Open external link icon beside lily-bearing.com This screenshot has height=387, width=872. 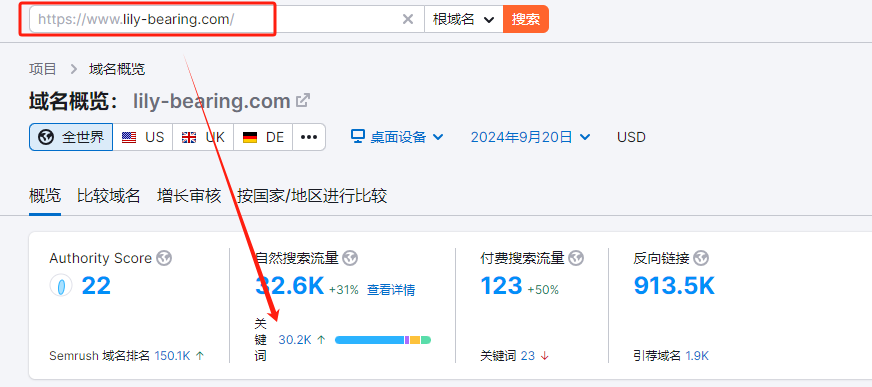click(x=303, y=101)
